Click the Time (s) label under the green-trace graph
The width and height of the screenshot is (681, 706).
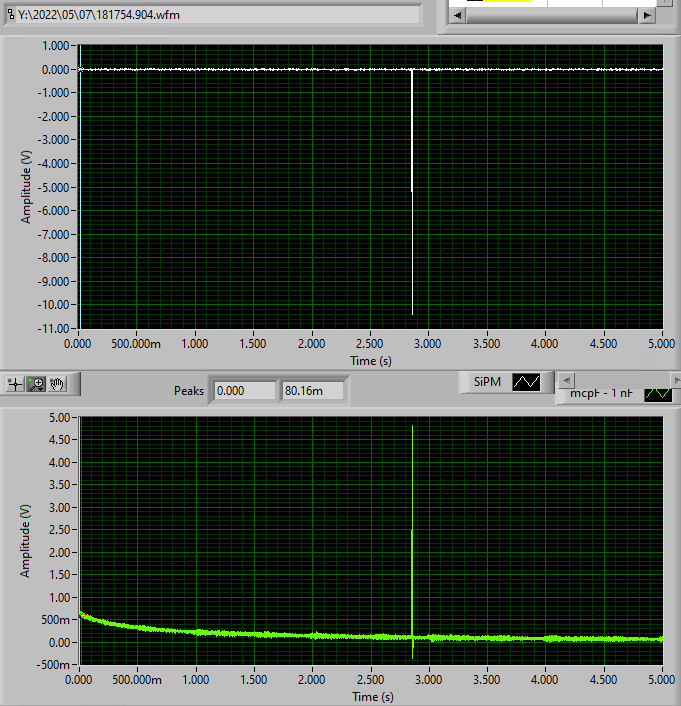click(x=373, y=697)
